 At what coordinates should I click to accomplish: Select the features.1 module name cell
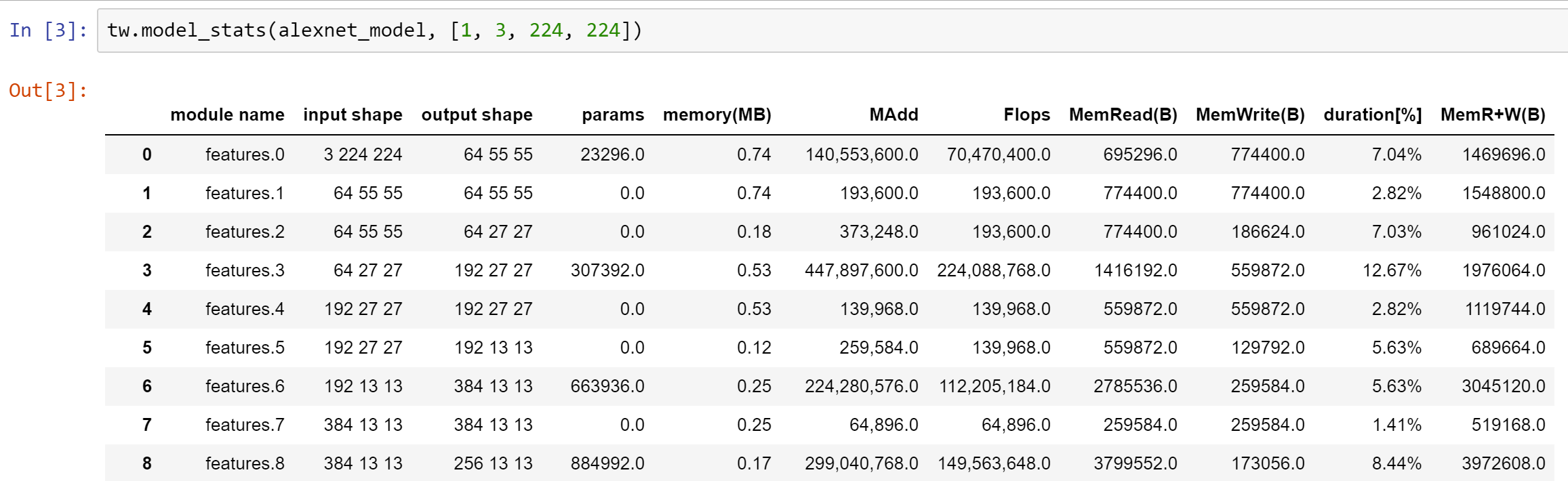(245, 193)
